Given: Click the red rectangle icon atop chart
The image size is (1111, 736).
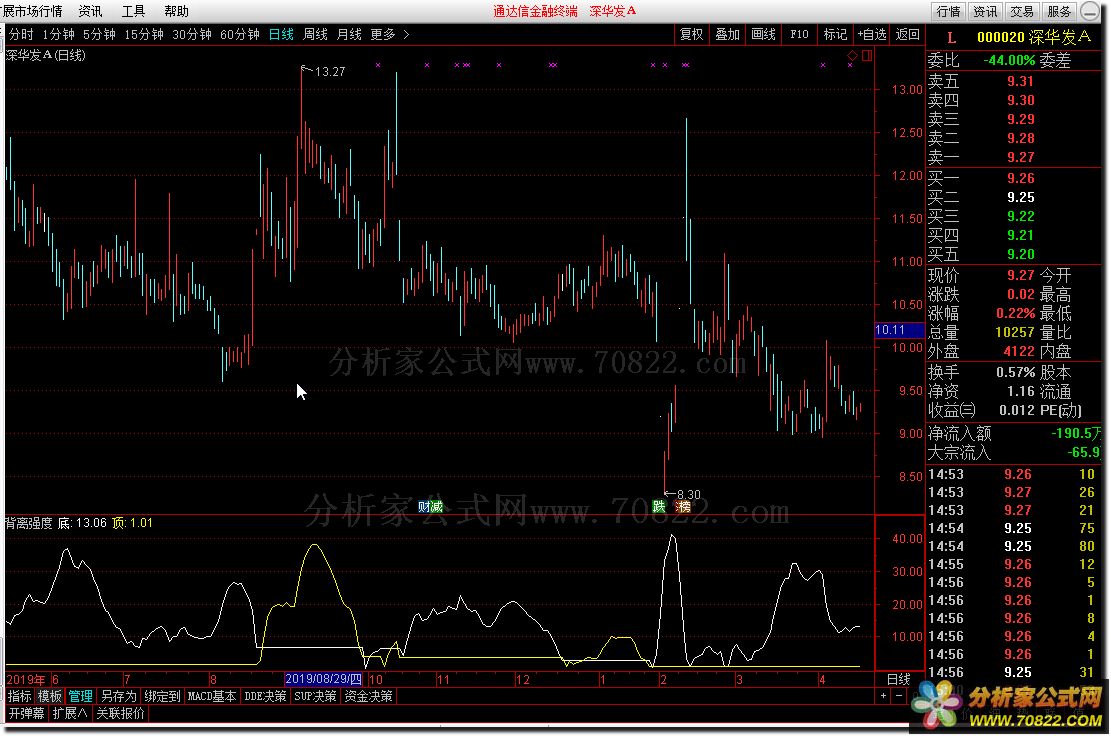Looking at the screenshot, I should click(x=867, y=55).
